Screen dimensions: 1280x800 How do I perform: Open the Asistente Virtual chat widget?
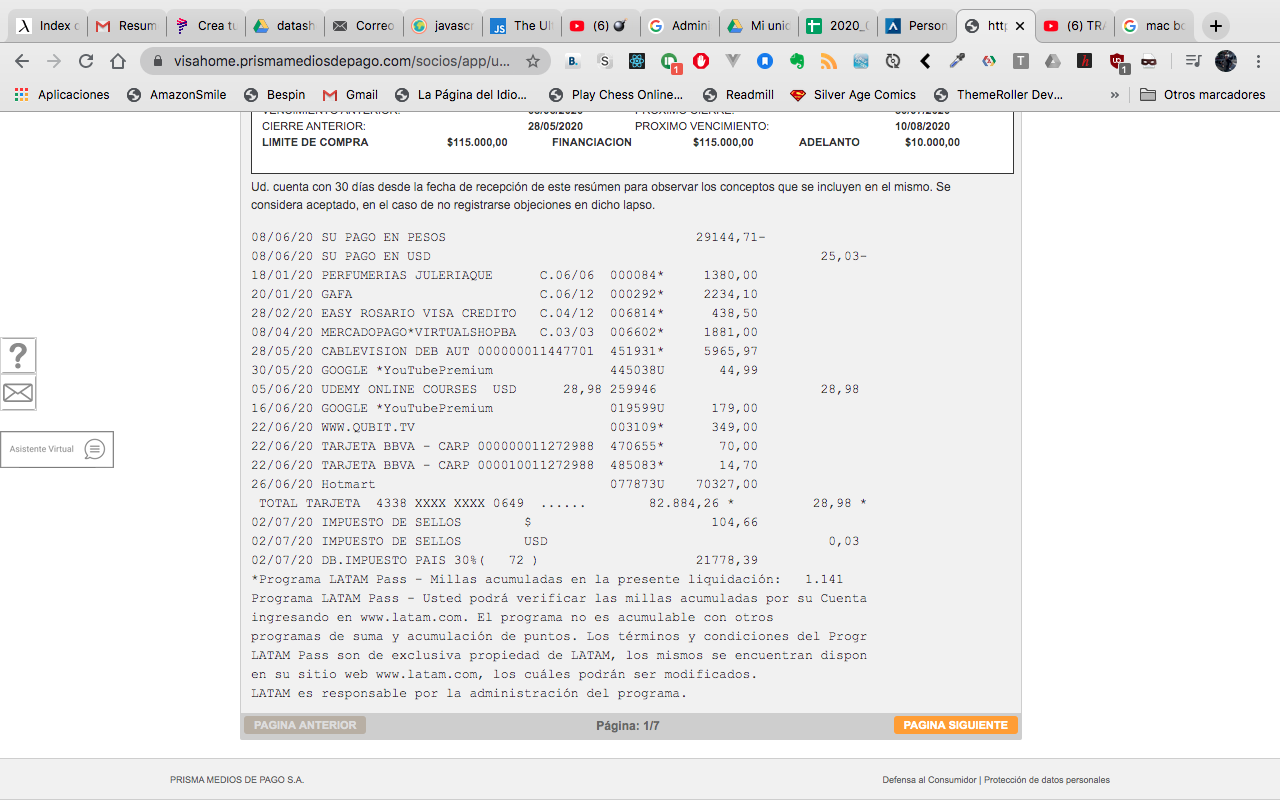(x=57, y=449)
